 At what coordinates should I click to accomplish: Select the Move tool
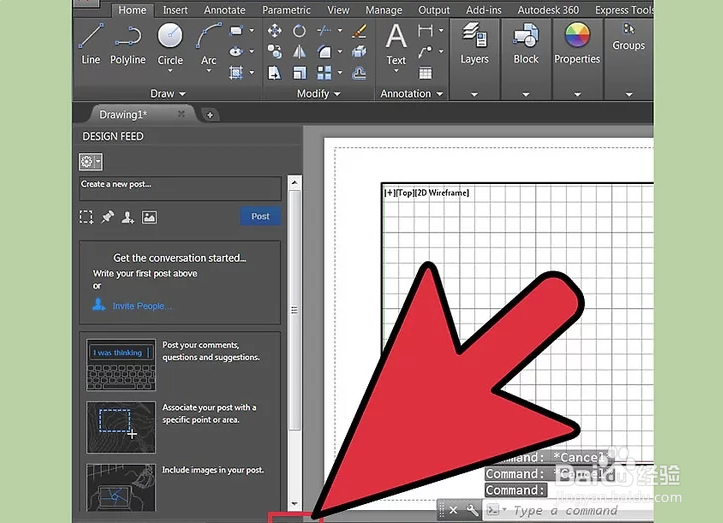[274, 31]
